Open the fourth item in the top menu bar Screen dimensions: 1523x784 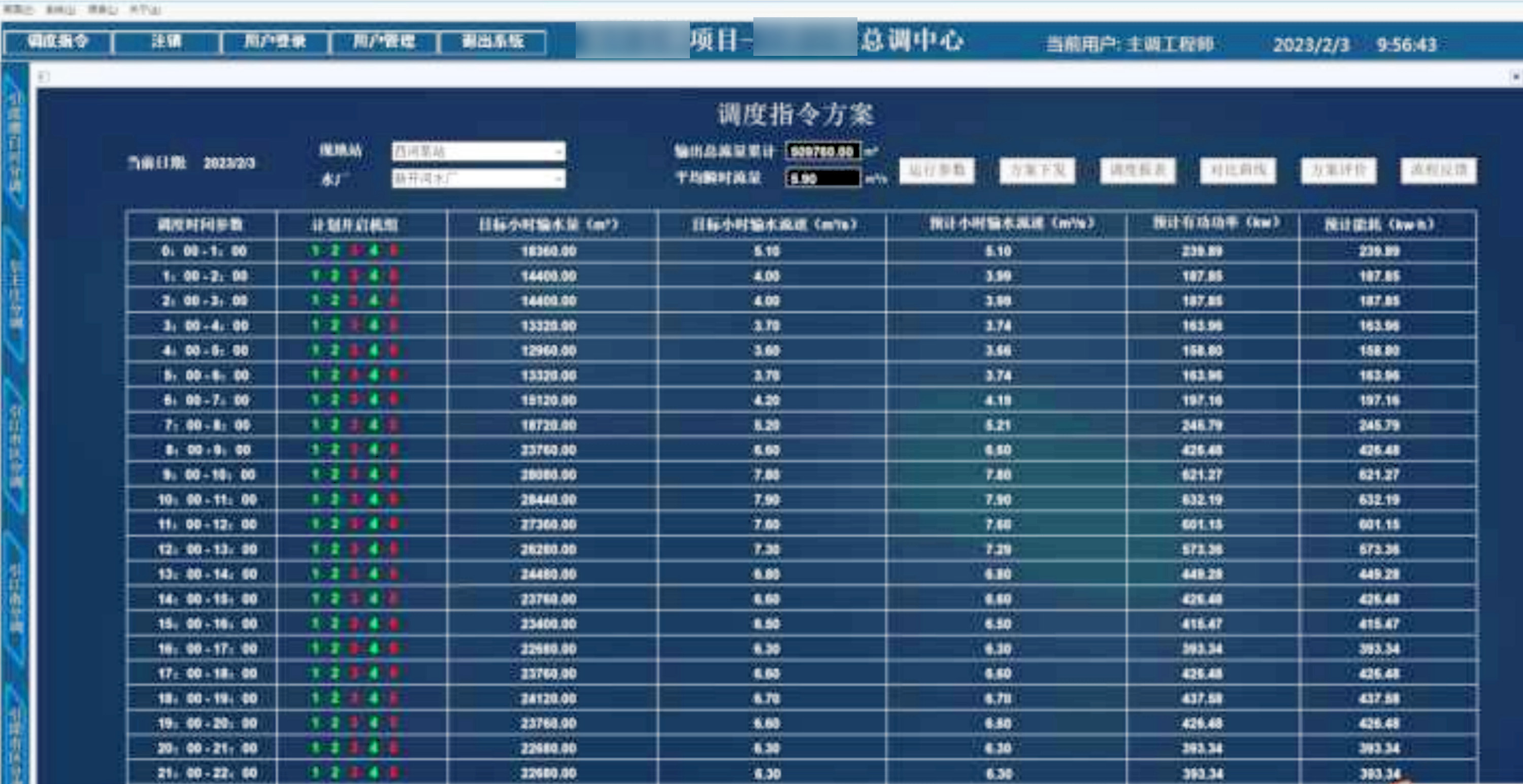click(x=145, y=10)
